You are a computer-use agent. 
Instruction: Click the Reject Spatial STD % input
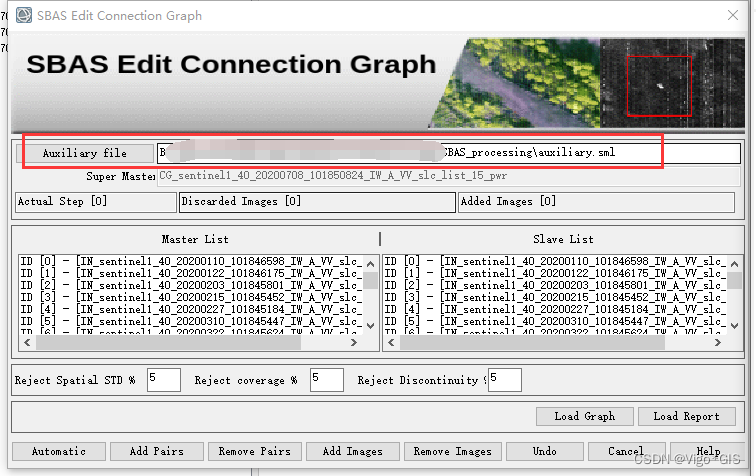[164, 380]
